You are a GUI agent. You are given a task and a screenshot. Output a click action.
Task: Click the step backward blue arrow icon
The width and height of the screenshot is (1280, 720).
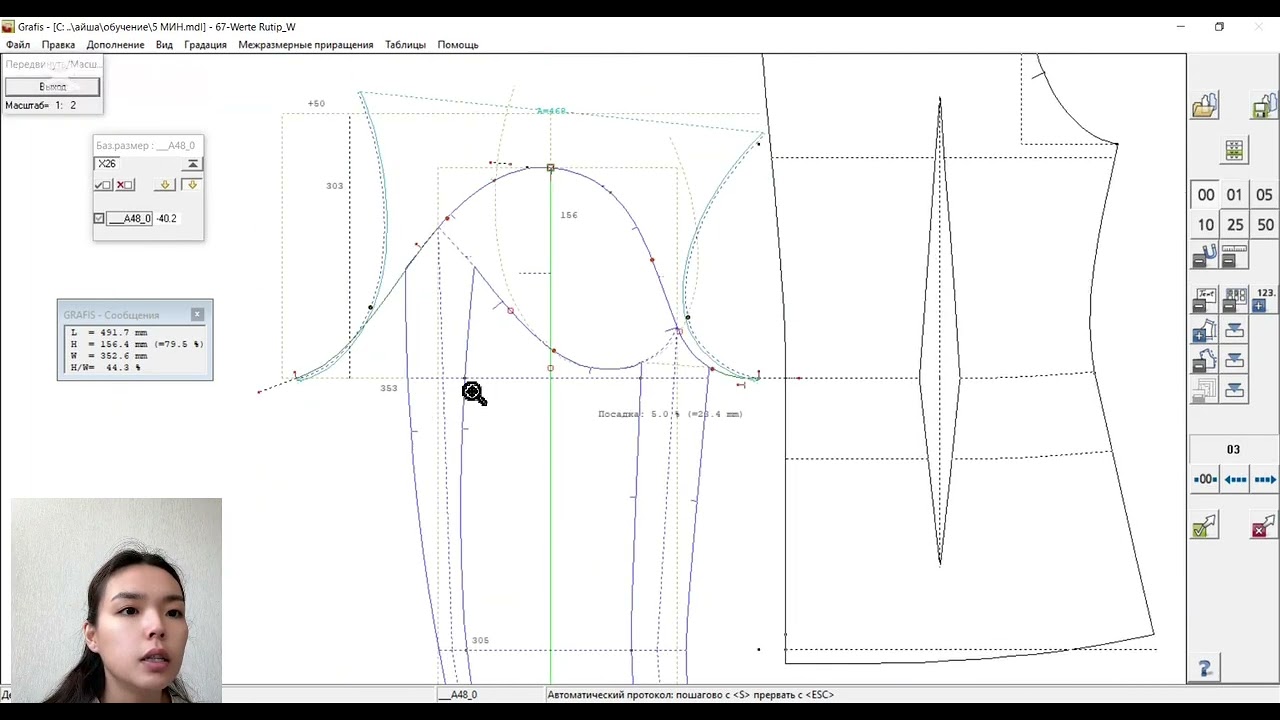[x=1235, y=480]
